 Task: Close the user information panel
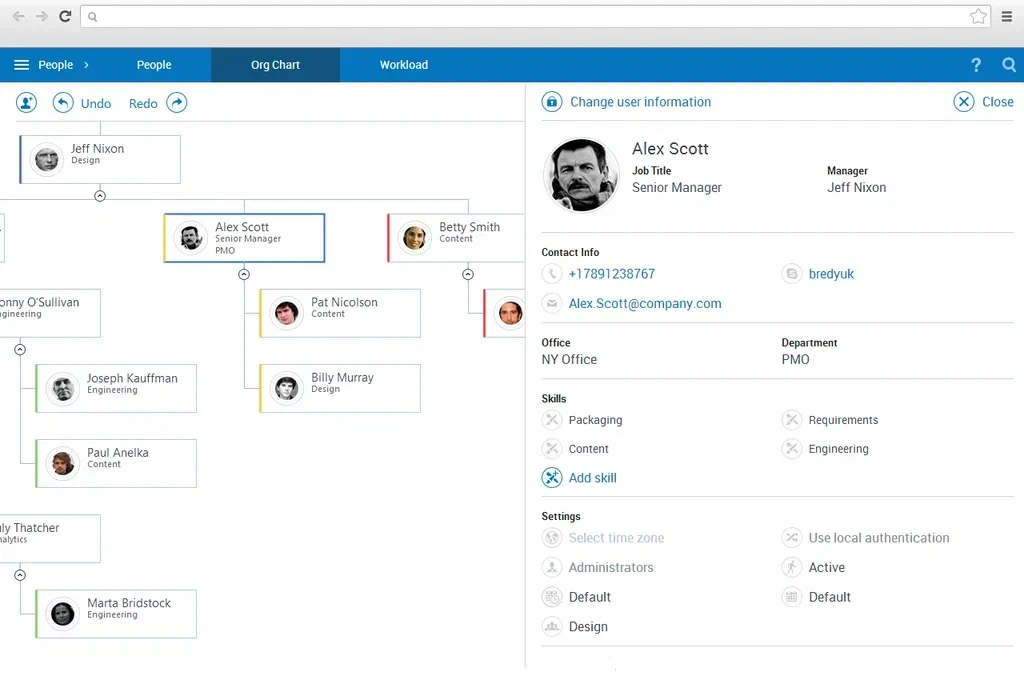point(984,102)
